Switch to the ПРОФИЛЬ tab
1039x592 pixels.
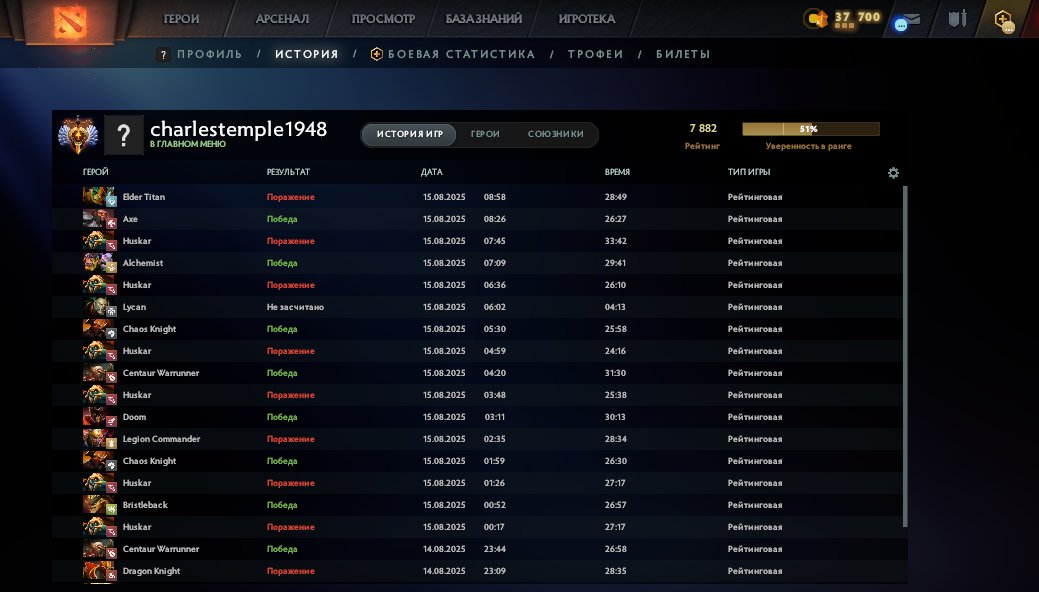209,54
